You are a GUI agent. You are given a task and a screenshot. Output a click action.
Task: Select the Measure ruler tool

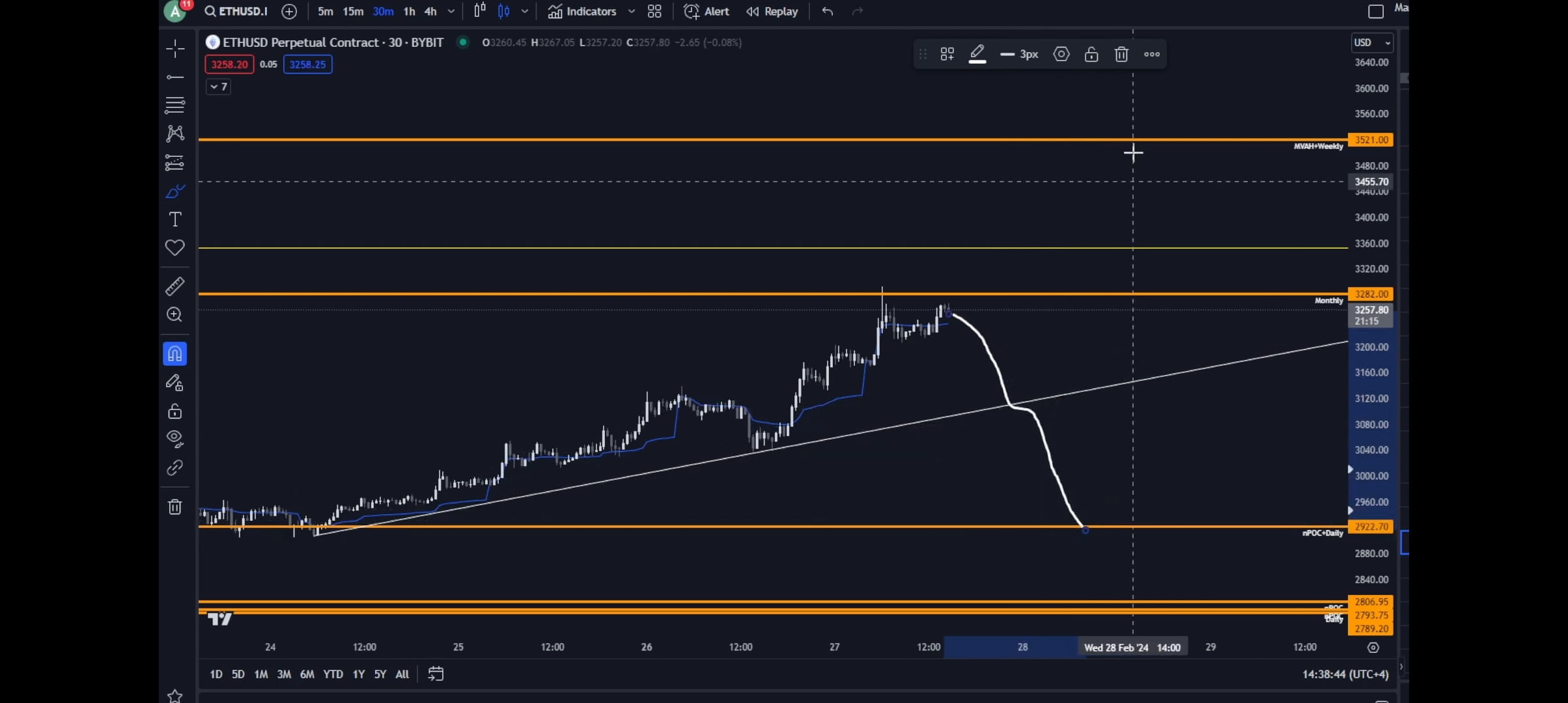pos(175,286)
